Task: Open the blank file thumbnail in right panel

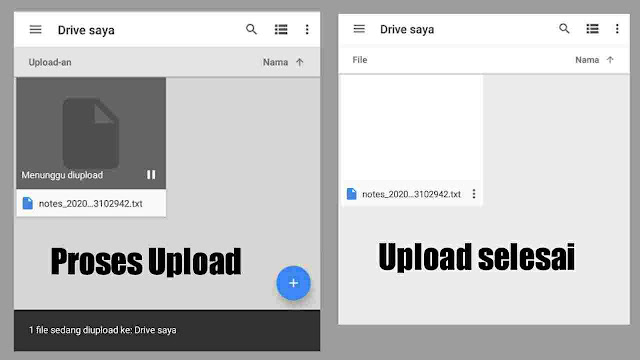Action: click(412, 127)
